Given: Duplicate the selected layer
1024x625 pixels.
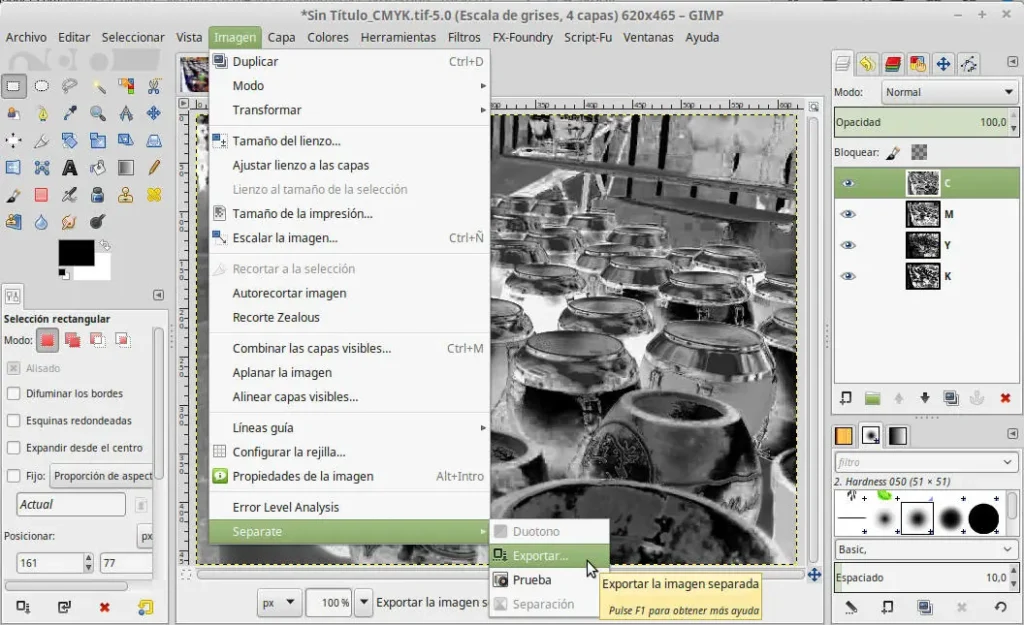Looking at the screenshot, I should coord(951,398).
